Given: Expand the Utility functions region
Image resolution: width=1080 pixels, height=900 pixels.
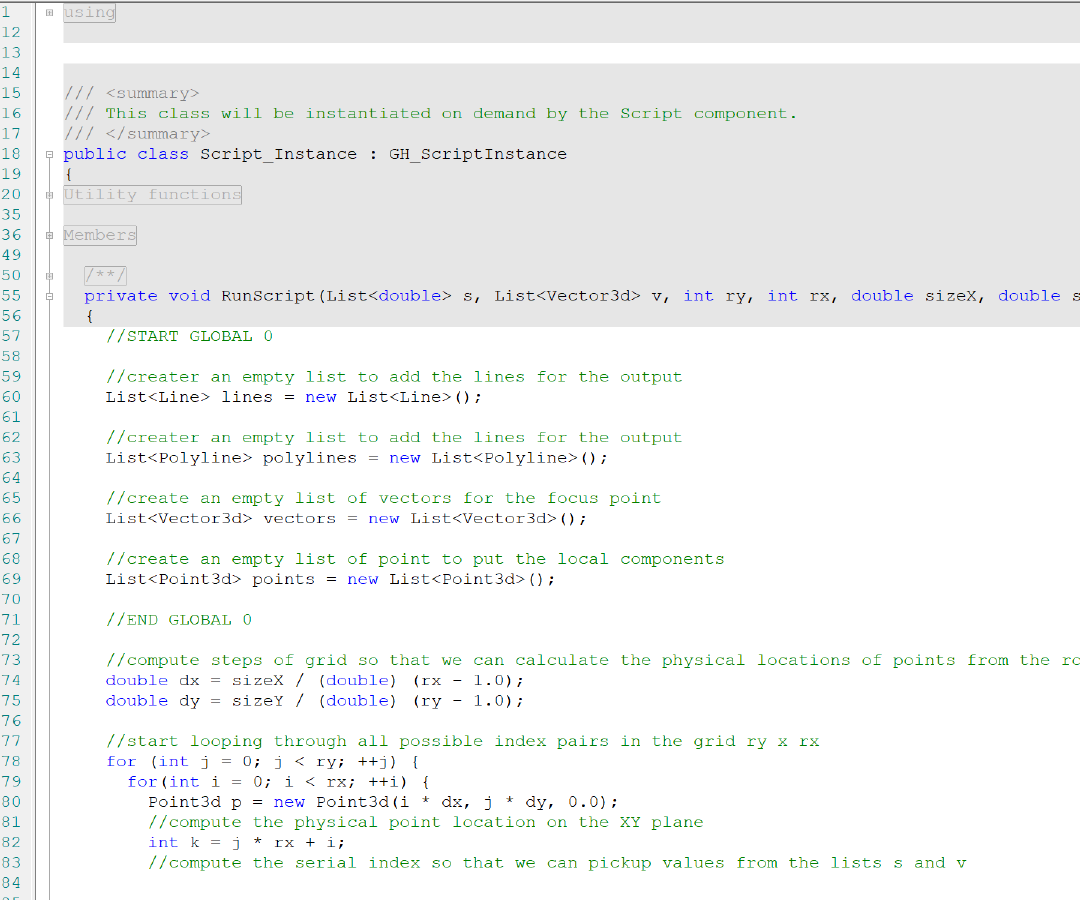Looking at the screenshot, I should pyautogui.click(x=50, y=195).
